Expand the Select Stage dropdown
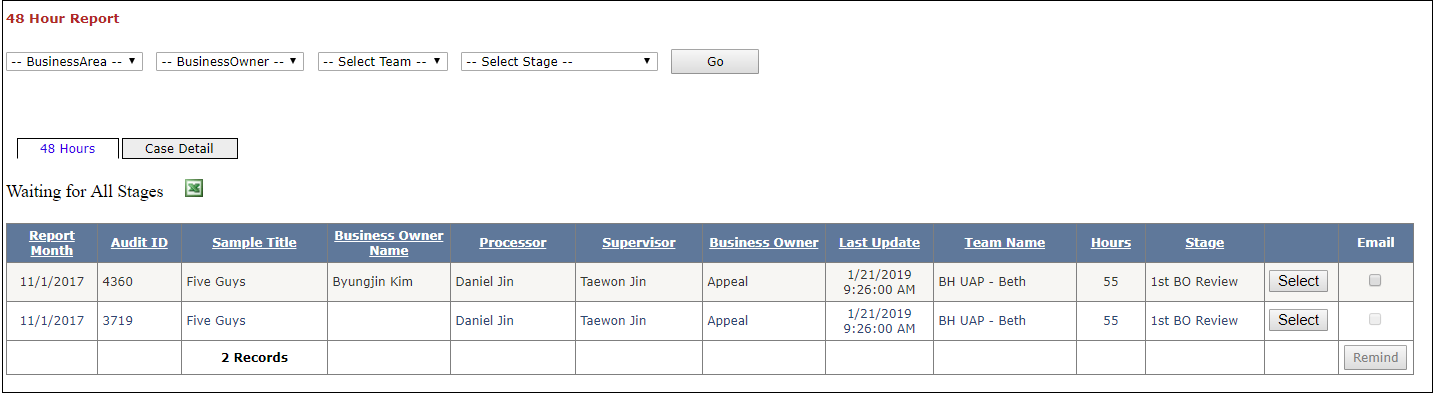Image resolution: width=1434 pixels, height=394 pixels. point(559,61)
